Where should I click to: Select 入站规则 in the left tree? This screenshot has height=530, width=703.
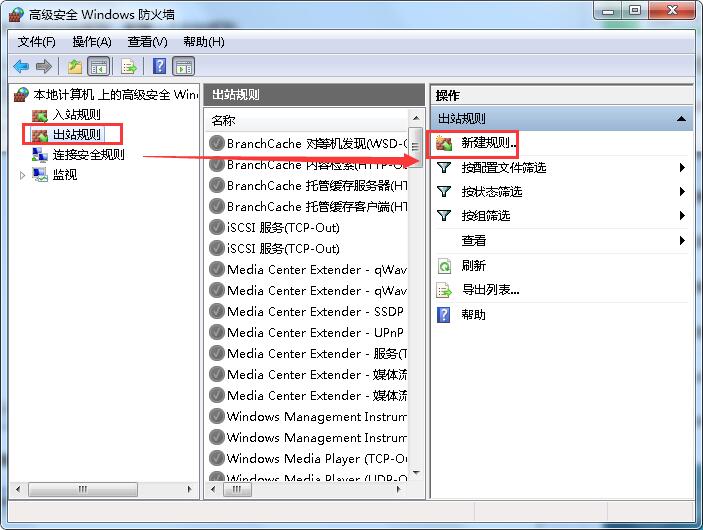coord(77,115)
